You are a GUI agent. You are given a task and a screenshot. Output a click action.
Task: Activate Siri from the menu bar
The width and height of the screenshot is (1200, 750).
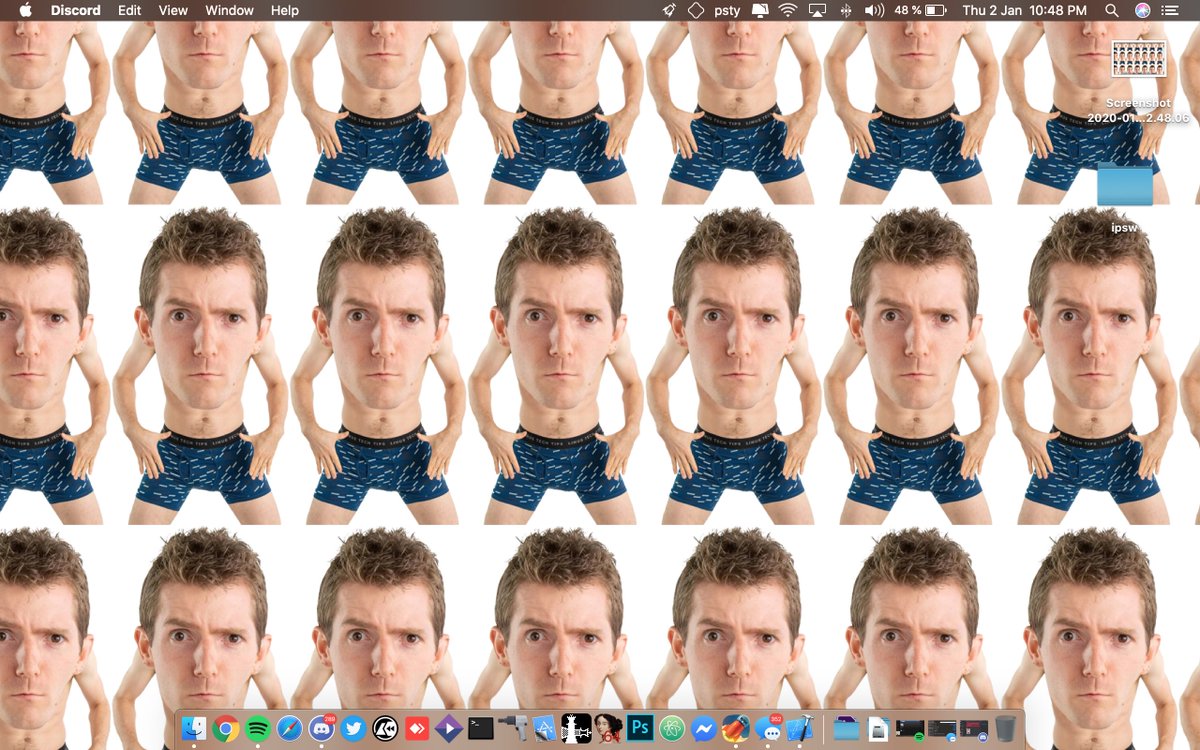point(1142,10)
